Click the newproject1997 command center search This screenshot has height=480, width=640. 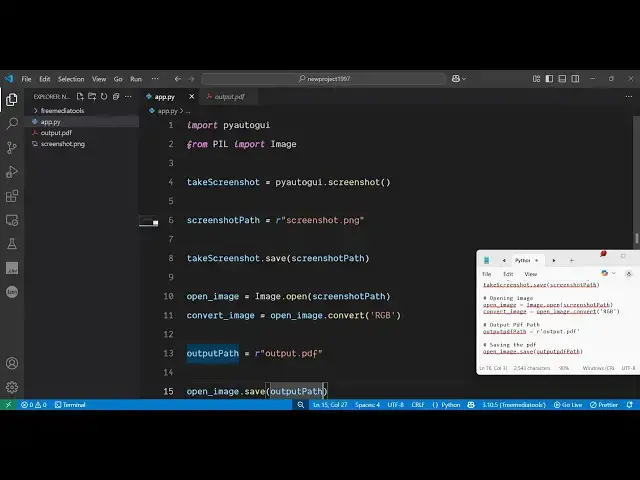coord(323,79)
